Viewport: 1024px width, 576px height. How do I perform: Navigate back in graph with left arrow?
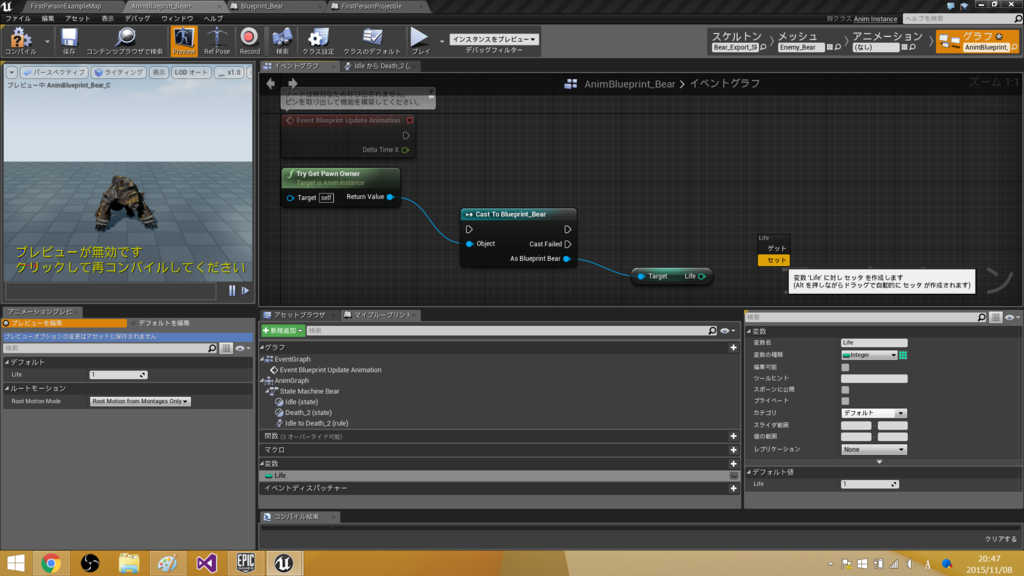pyautogui.click(x=270, y=84)
